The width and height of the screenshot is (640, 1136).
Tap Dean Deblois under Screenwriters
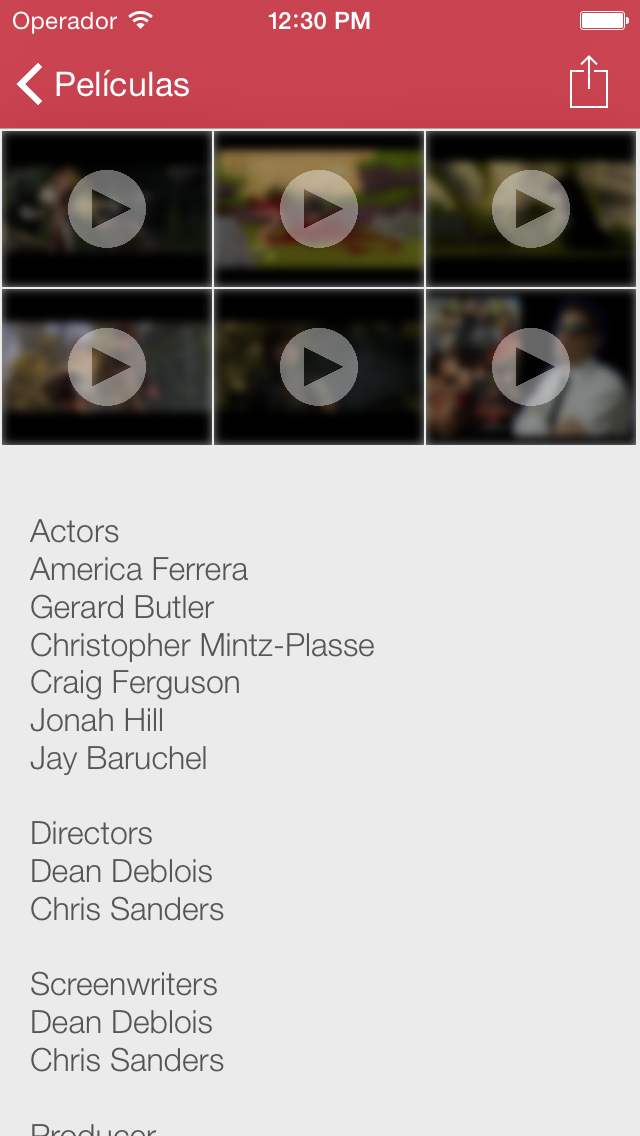tap(121, 1022)
